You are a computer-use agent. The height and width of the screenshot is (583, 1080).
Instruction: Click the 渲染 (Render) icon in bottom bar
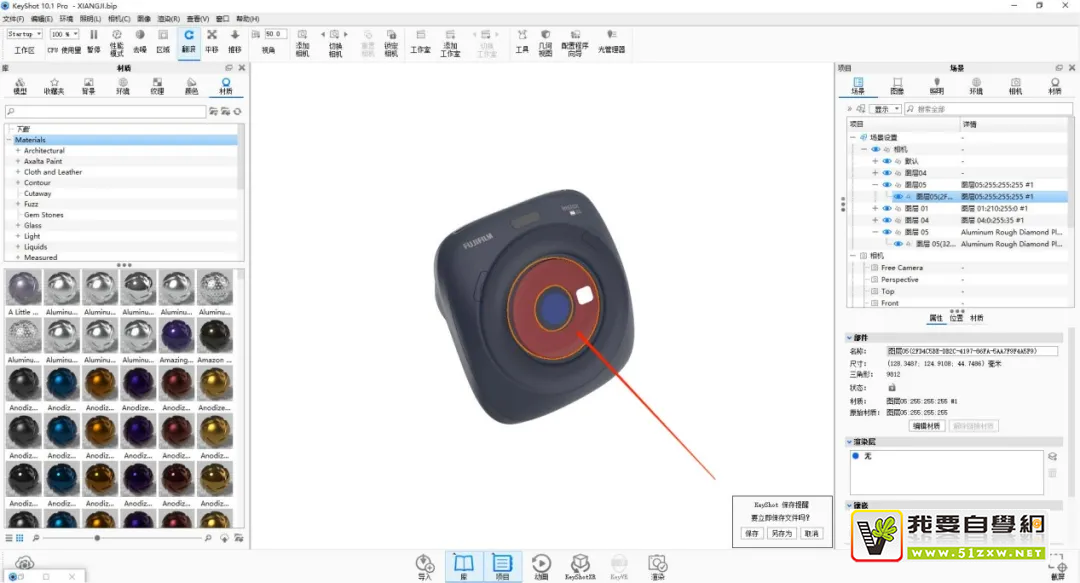657,566
